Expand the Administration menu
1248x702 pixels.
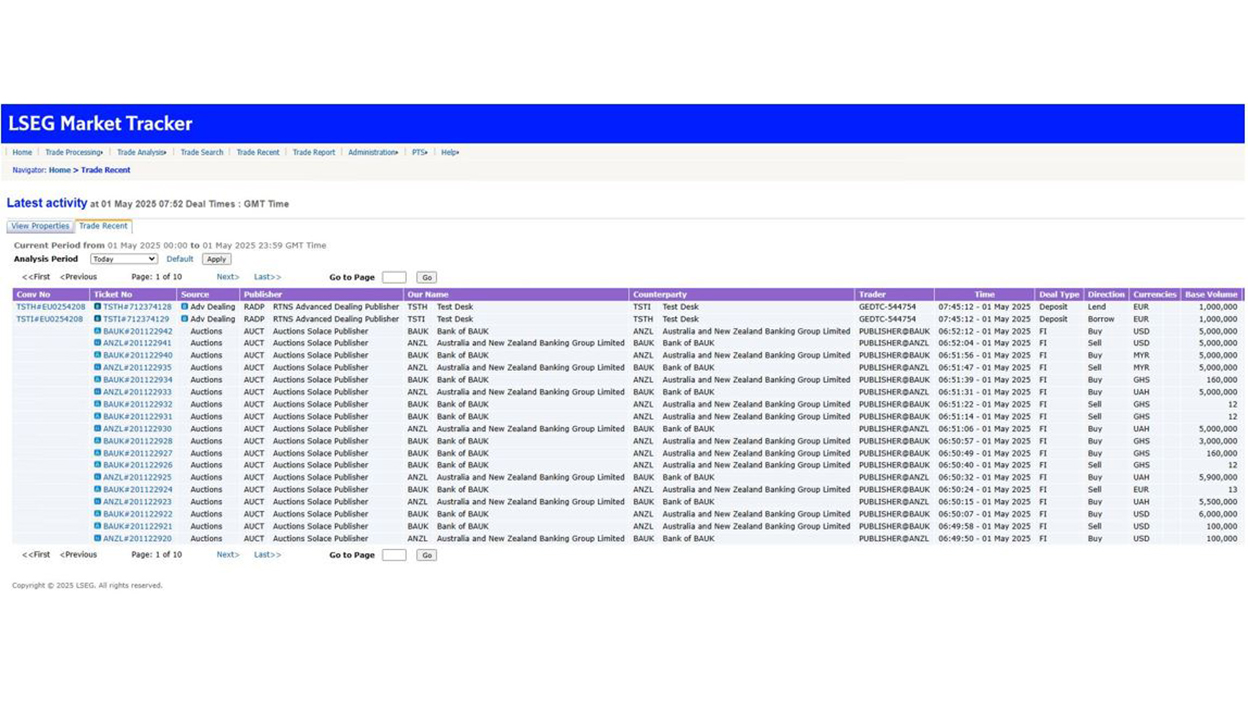pyautogui.click(x=373, y=153)
